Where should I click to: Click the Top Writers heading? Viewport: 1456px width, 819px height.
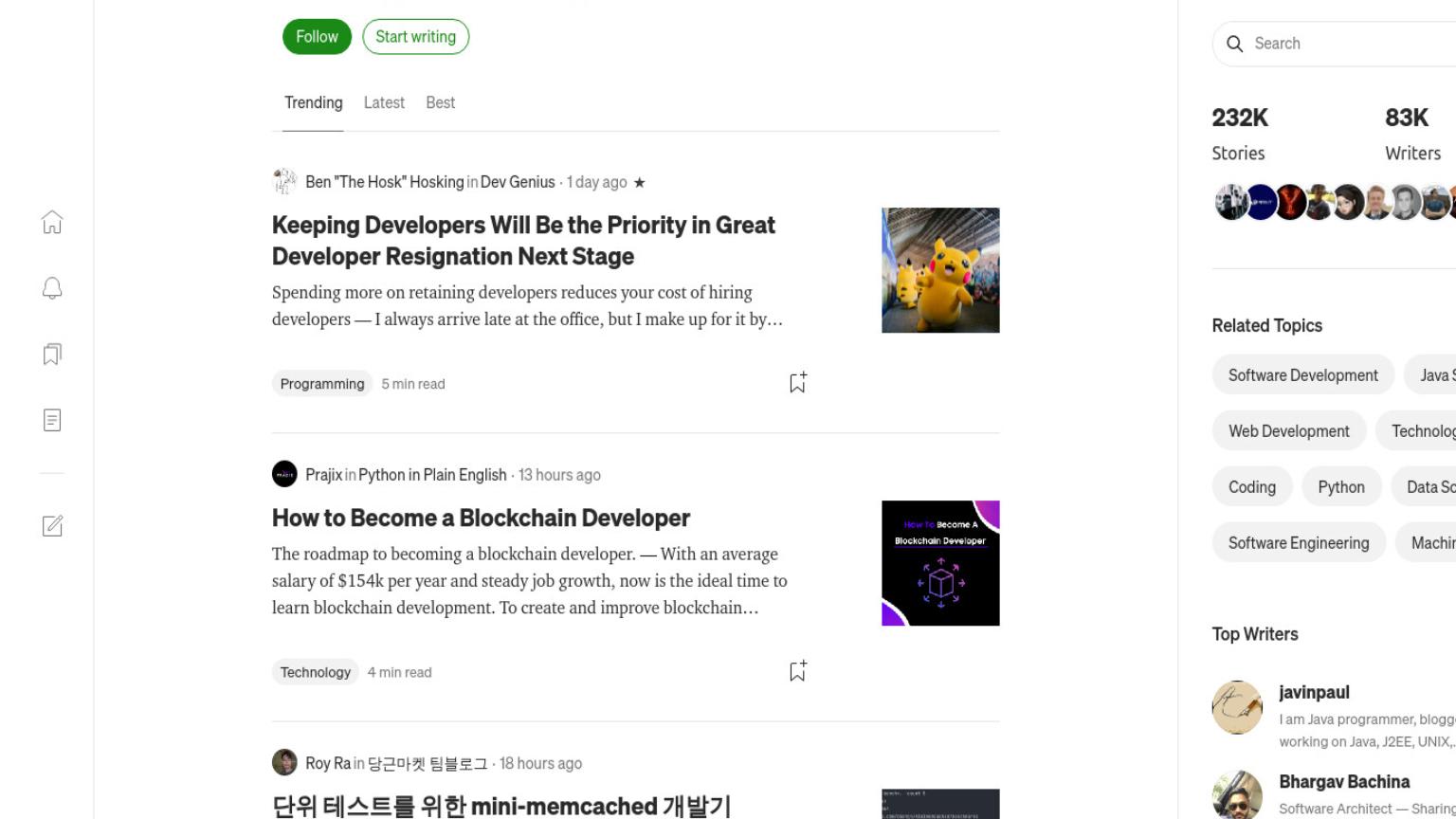coord(1255,634)
